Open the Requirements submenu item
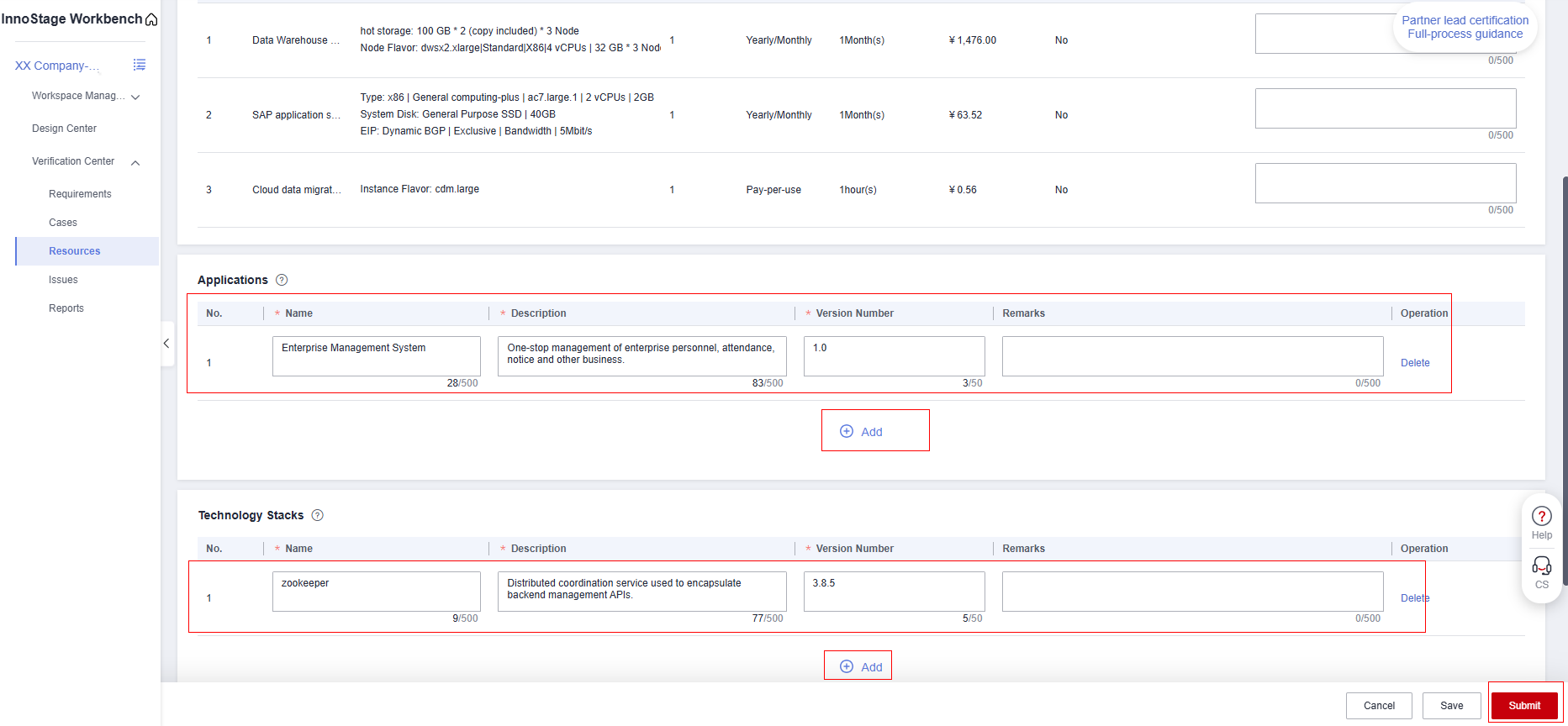The image size is (1568, 726). tap(80, 194)
